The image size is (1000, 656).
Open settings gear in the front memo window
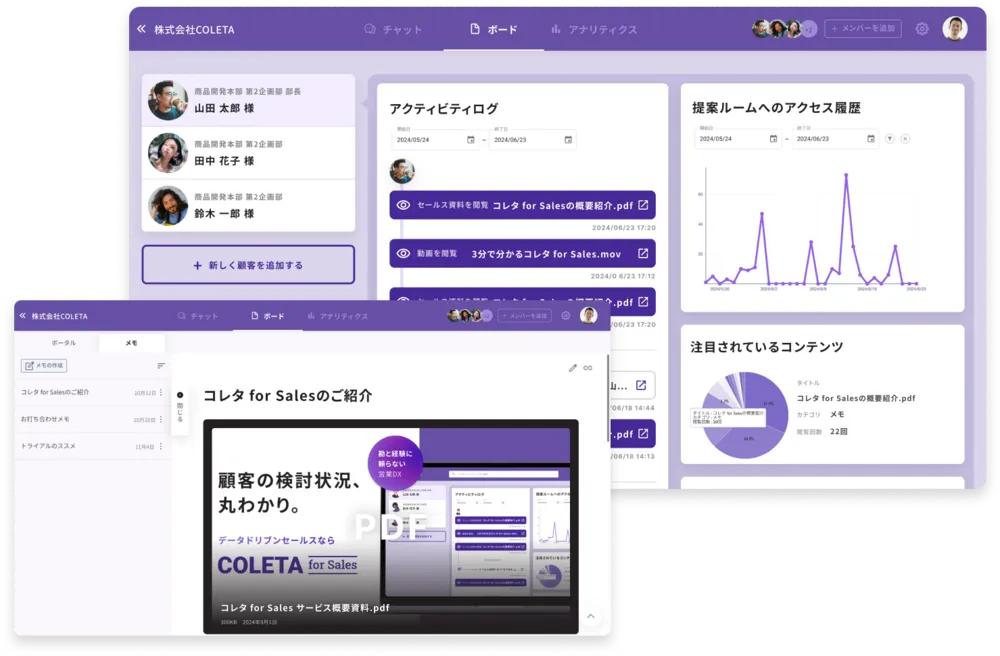[566, 316]
